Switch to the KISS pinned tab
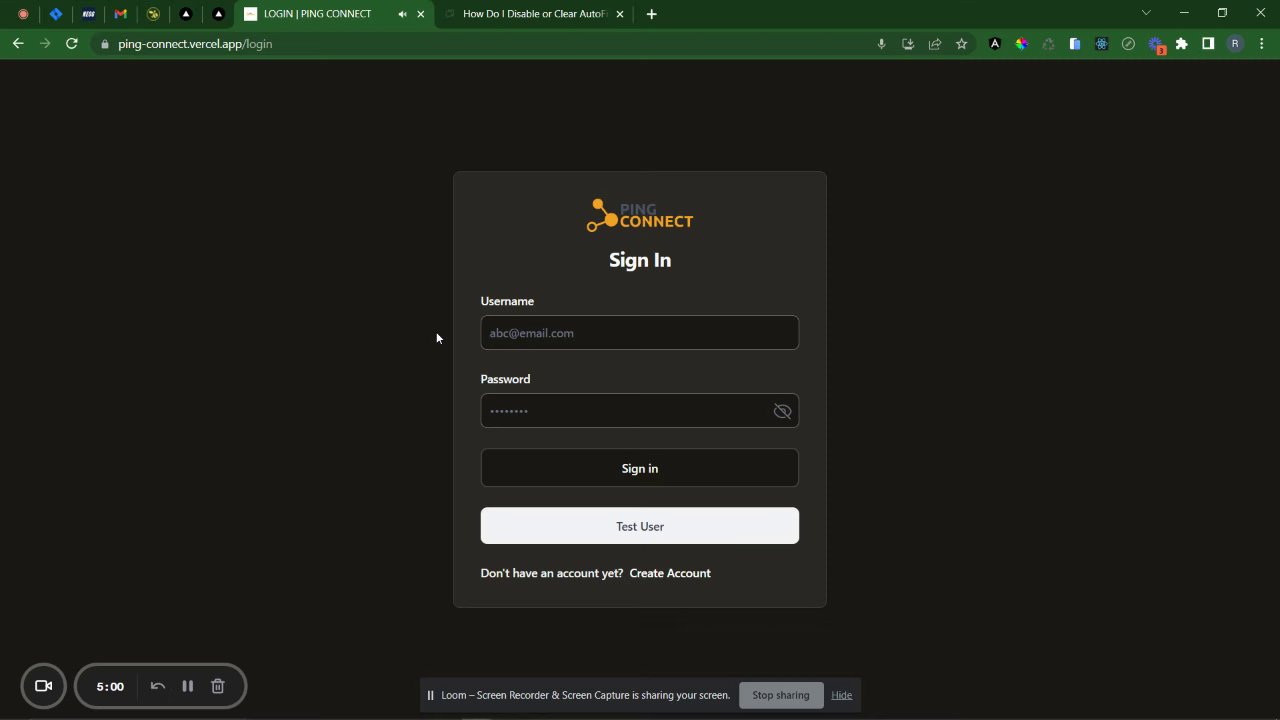The image size is (1280, 720). (x=88, y=14)
